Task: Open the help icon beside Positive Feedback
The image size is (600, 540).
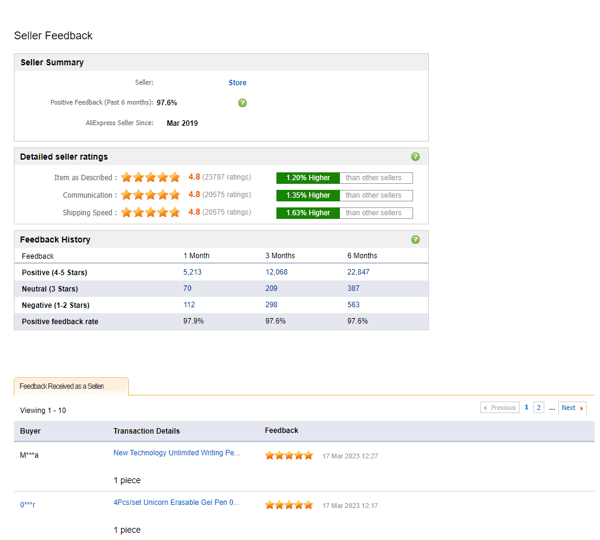Action: click(x=242, y=103)
